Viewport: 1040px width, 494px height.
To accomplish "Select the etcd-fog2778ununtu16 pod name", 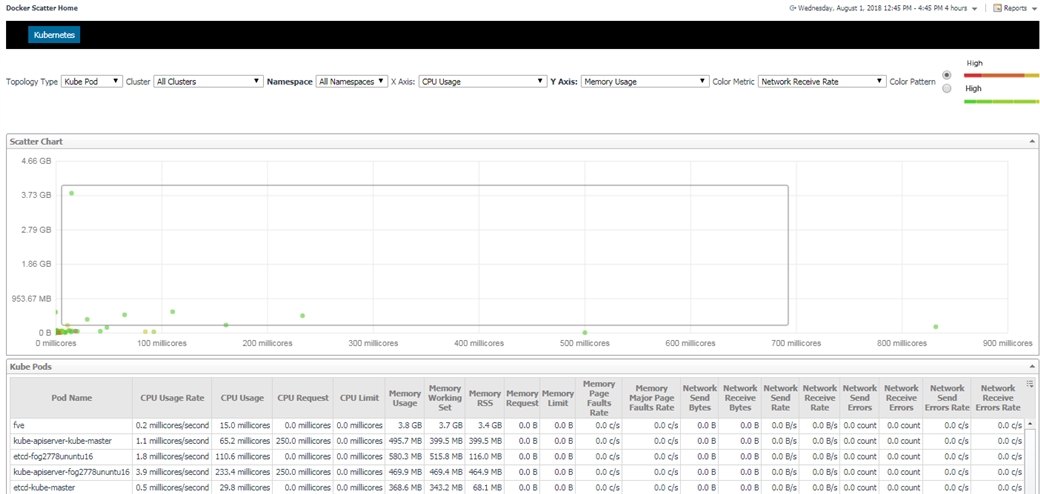I will click(55, 456).
